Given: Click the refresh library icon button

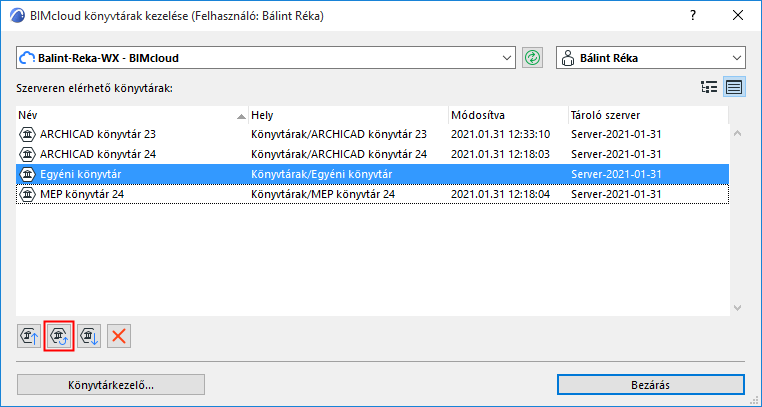Looking at the screenshot, I should point(59,336).
